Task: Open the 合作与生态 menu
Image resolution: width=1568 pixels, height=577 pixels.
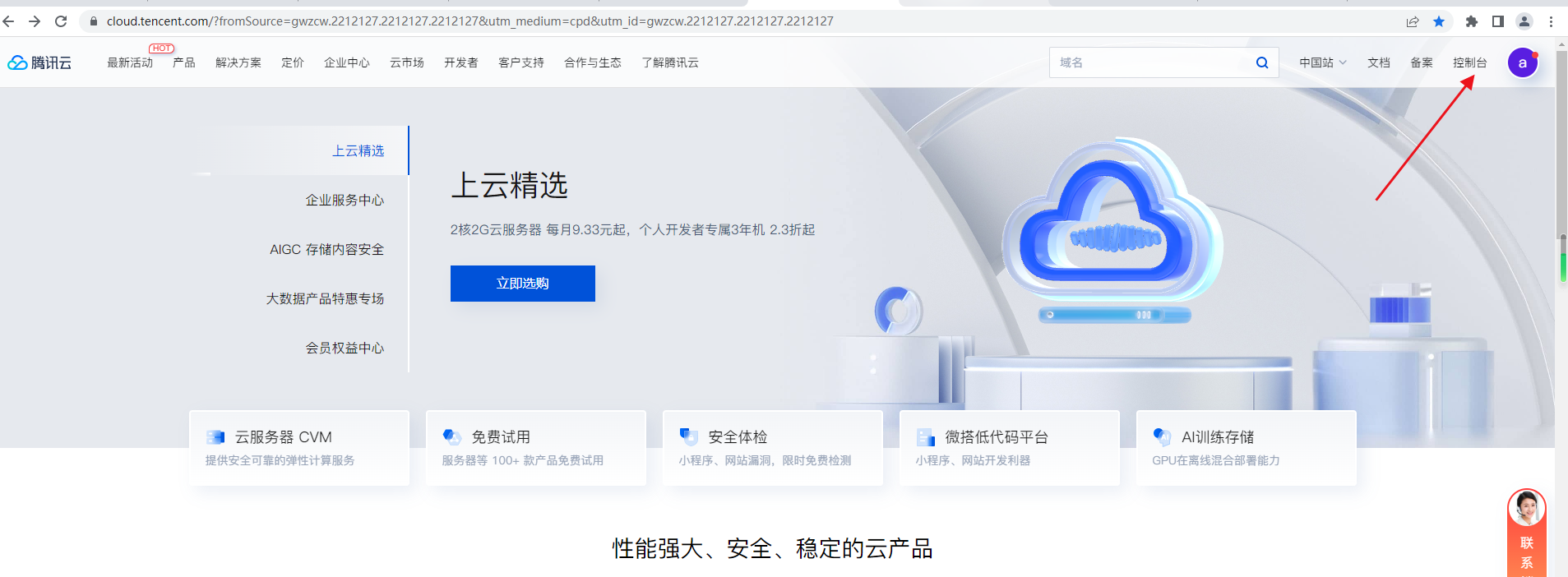Action: pyautogui.click(x=593, y=62)
